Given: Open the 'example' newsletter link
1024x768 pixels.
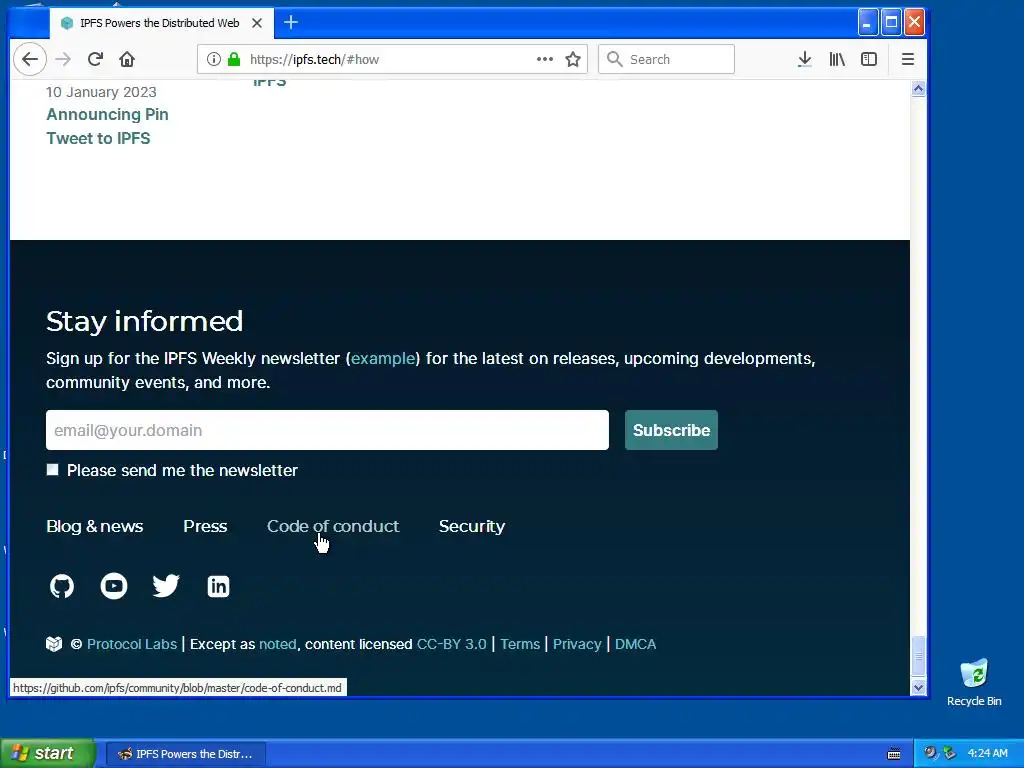Looking at the screenshot, I should coord(383,359).
